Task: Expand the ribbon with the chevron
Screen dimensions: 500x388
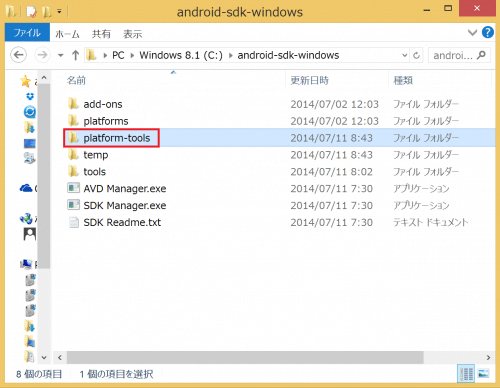Action: (472, 33)
